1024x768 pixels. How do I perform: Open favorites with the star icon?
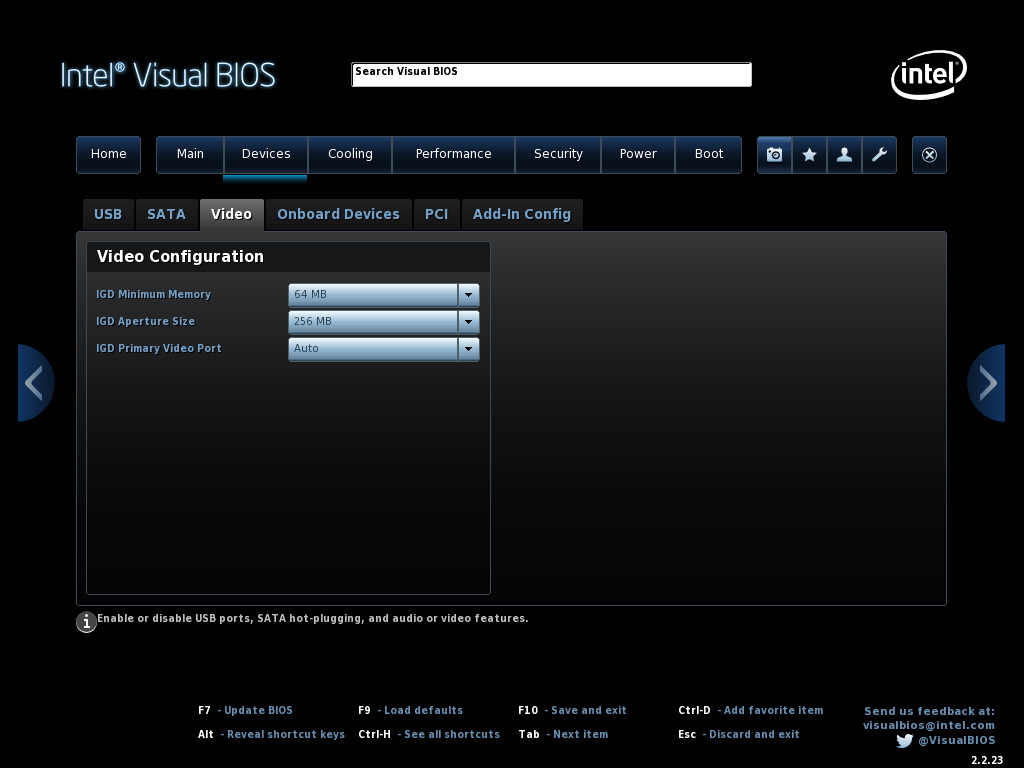pos(809,155)
